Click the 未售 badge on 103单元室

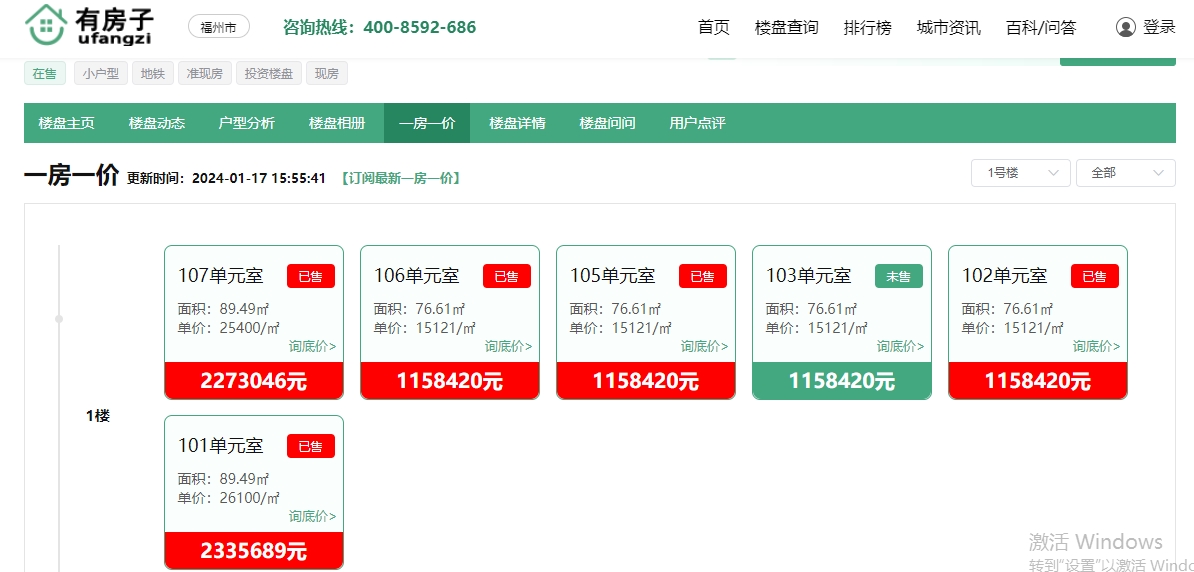tap(898, 276)
